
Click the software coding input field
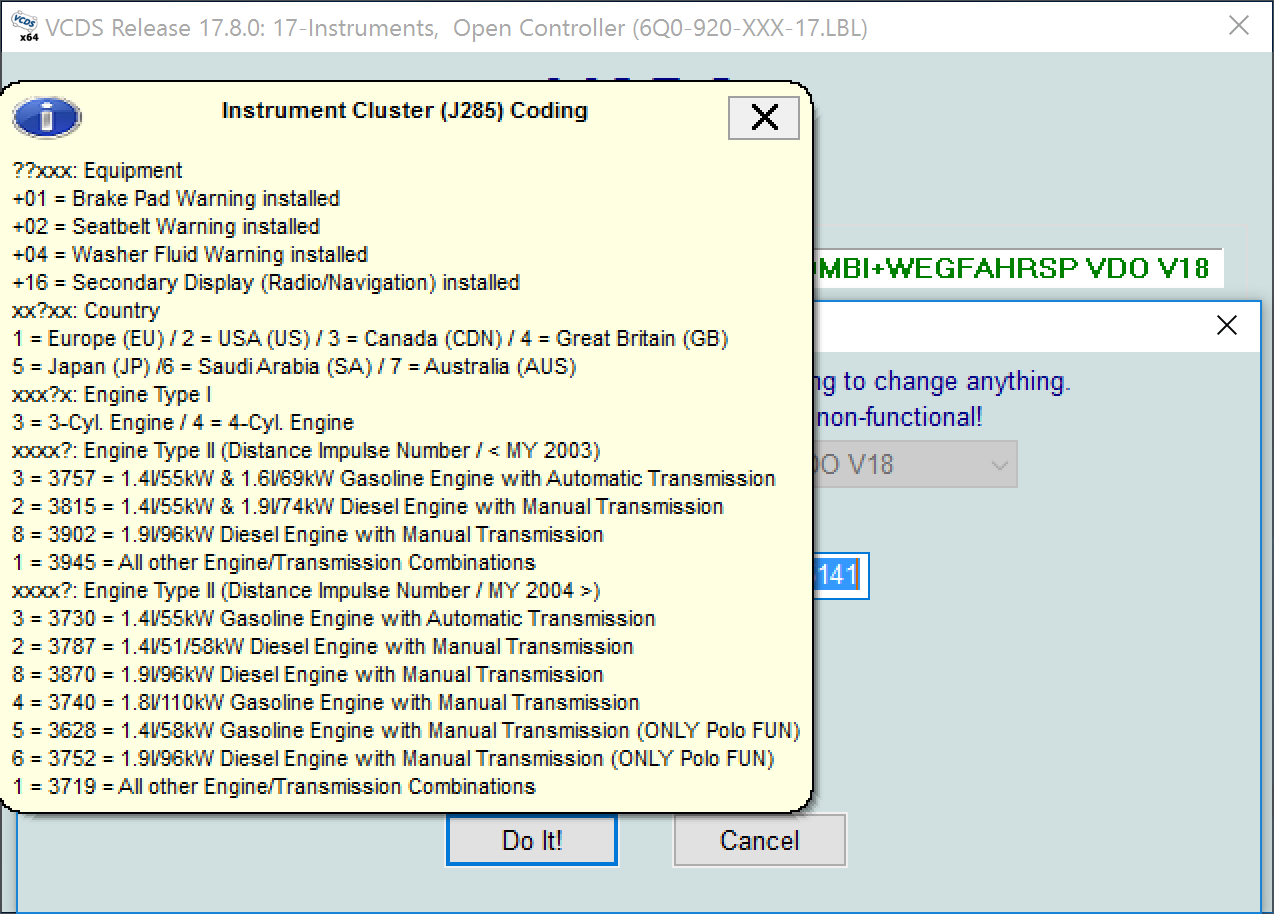tap(840, 576)
